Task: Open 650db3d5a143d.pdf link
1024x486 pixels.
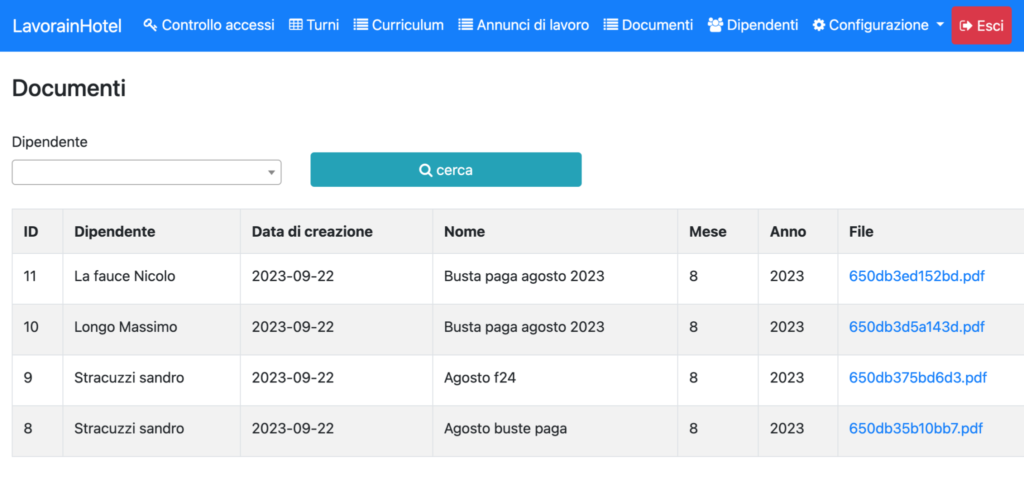Action: tap(916, 327)
